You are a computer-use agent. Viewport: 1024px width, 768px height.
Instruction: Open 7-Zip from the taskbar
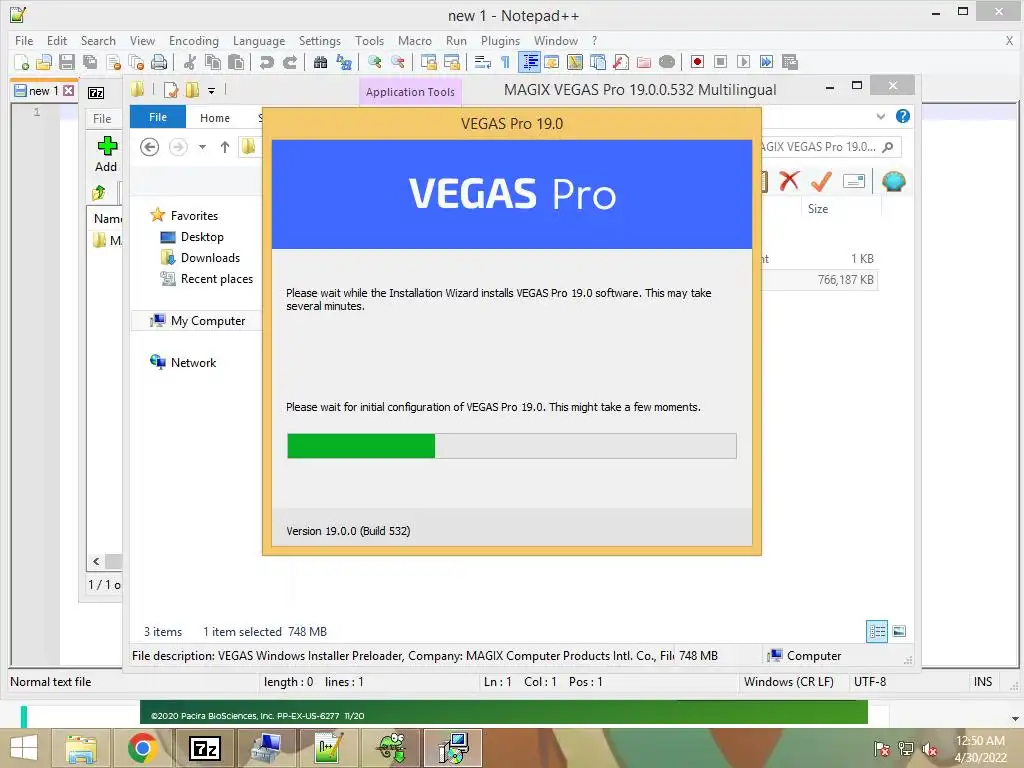point(204,748)
